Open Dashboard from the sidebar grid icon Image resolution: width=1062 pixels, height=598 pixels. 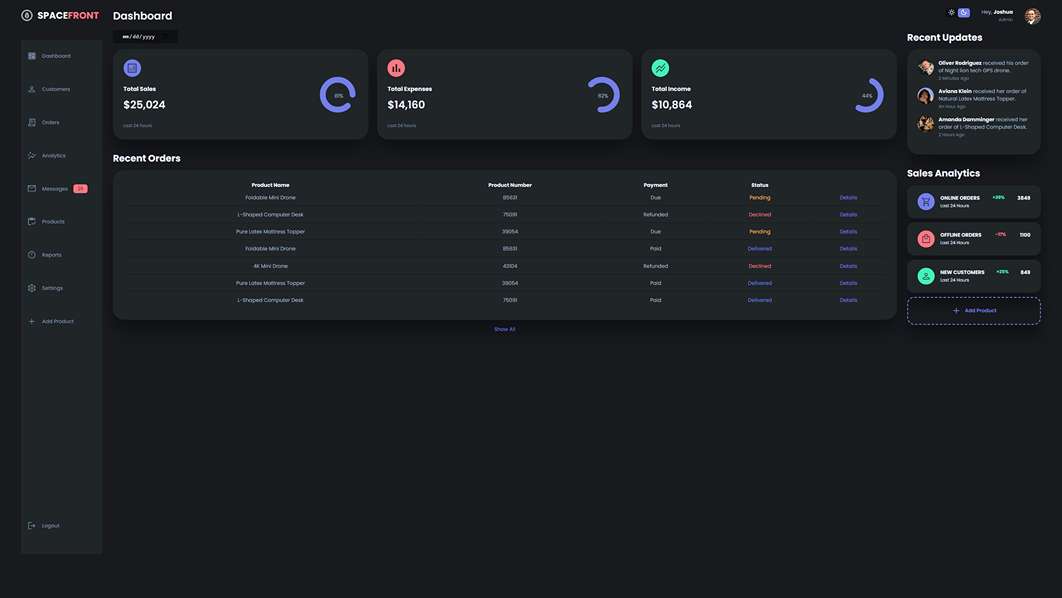[x=32, y=56]
